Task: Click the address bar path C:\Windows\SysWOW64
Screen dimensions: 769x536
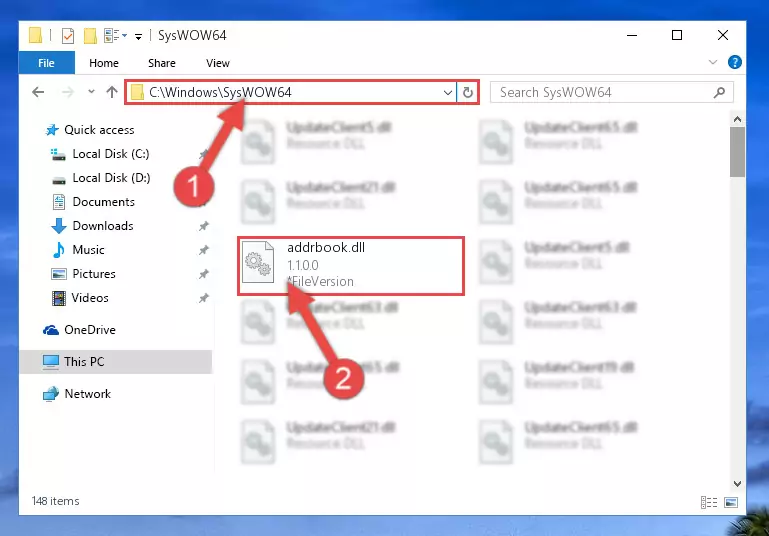Action: point(220,92)
